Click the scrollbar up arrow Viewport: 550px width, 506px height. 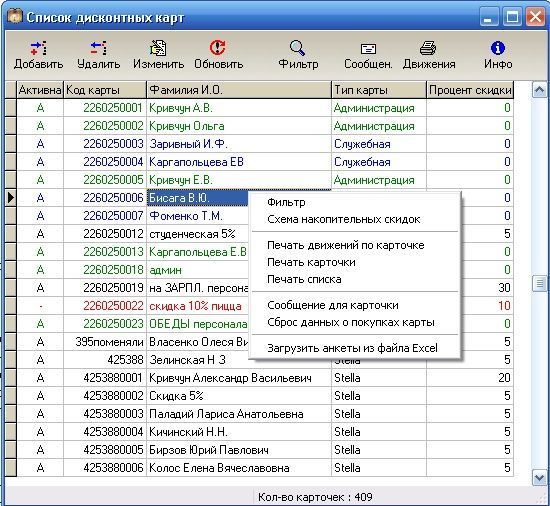coord(539,90)
